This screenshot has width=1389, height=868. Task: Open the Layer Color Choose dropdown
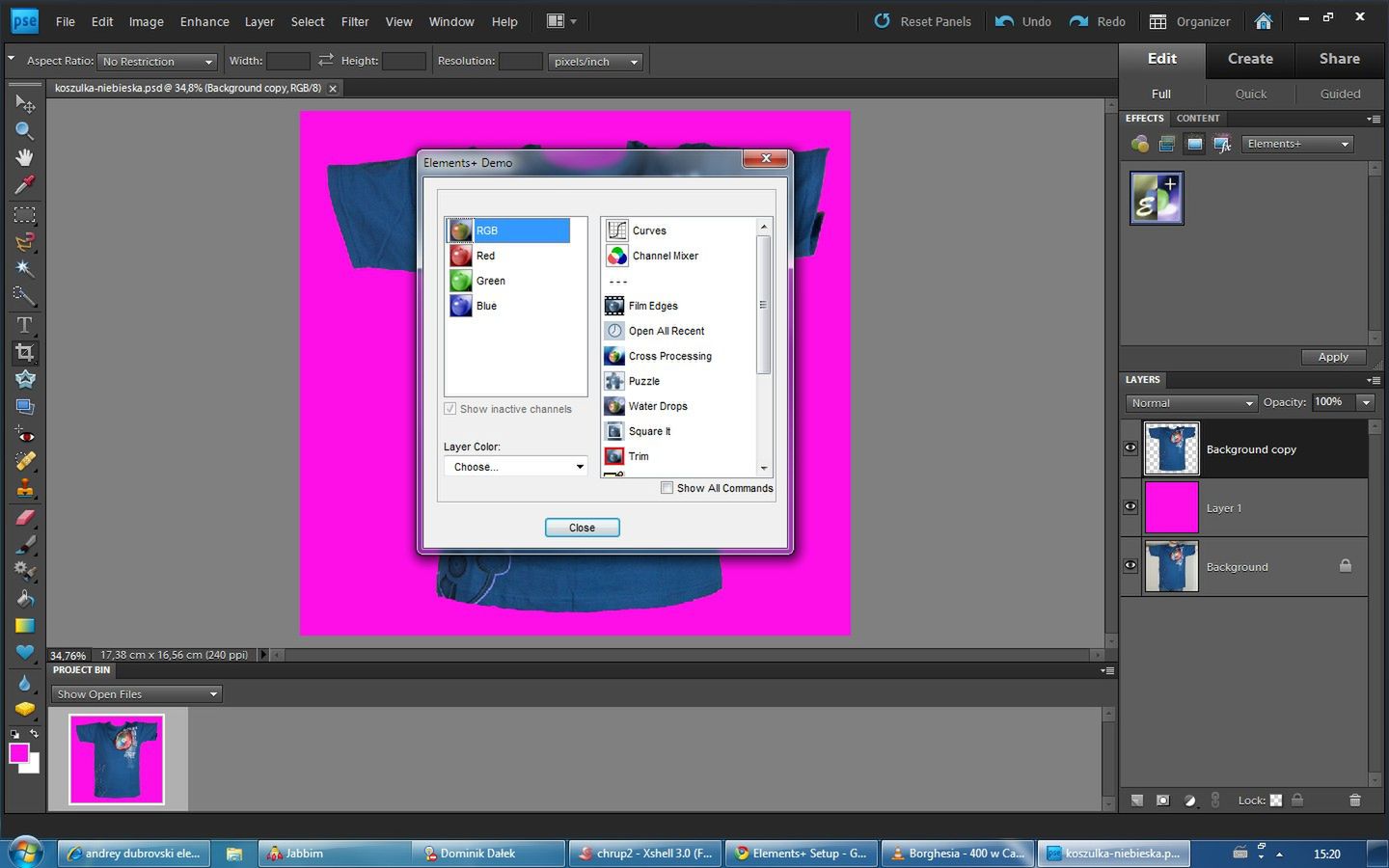pyautogui.click(x=516, y=467)
